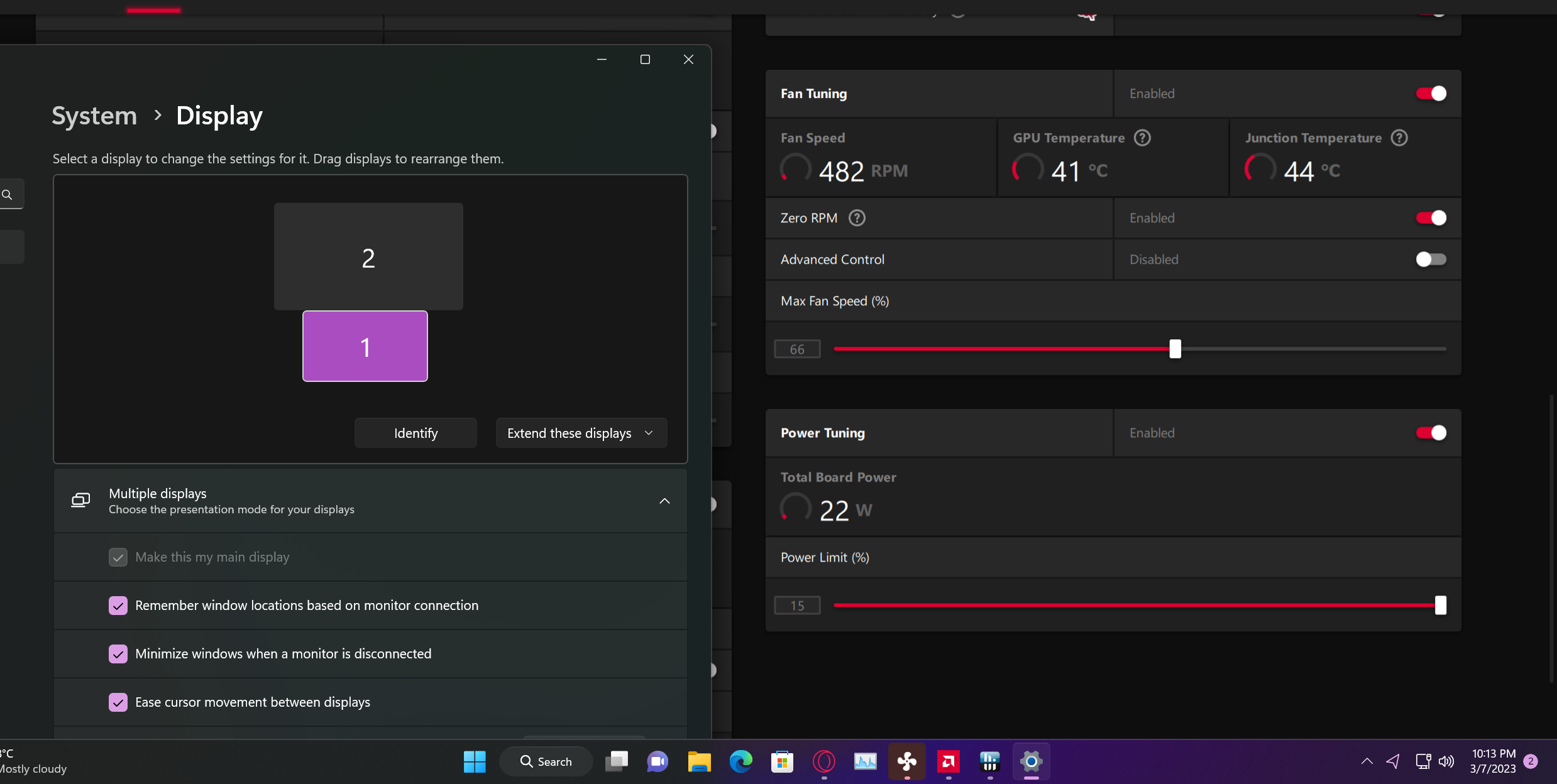The height and width of the screenshot is (784, 1557).
Task: Click the 22 W board power reading
Action: tap(845, 510)
